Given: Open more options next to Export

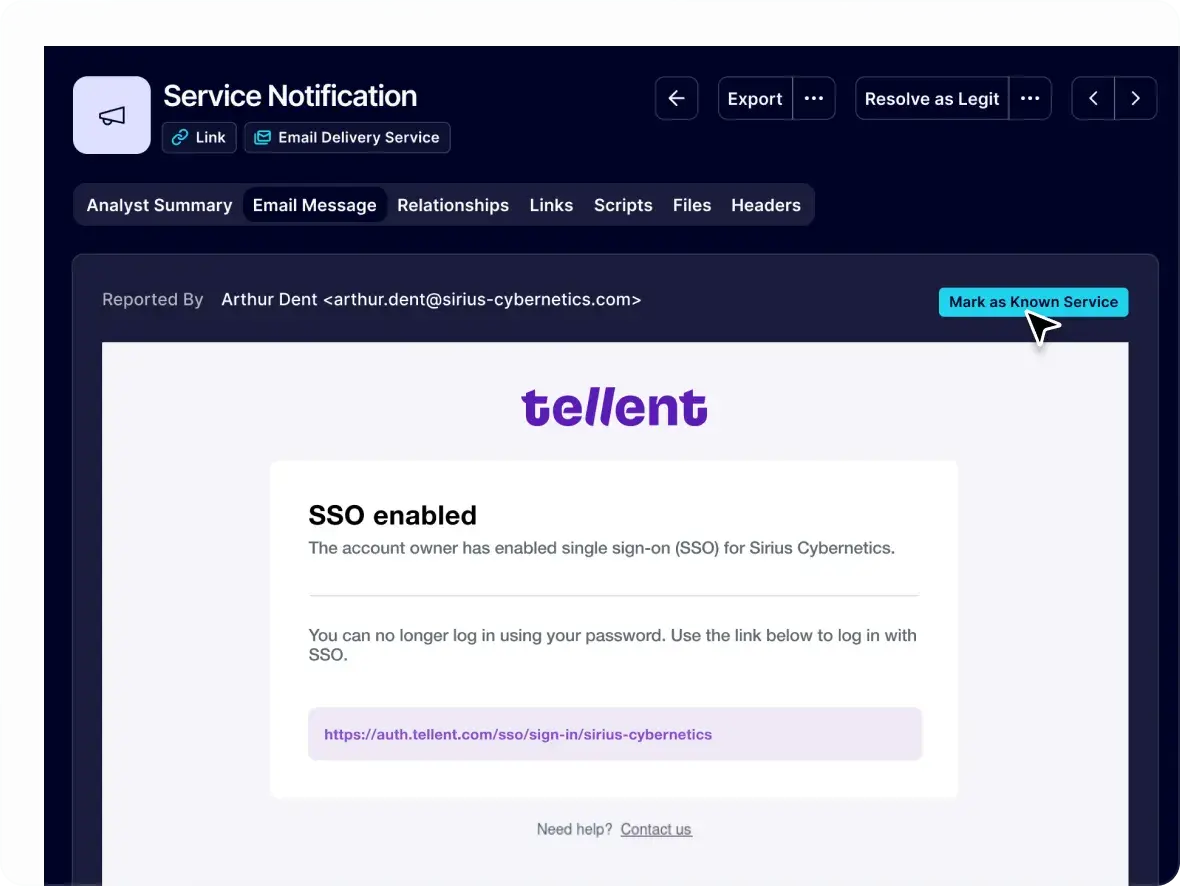Looking at the screenshot, I should (814, 99).
